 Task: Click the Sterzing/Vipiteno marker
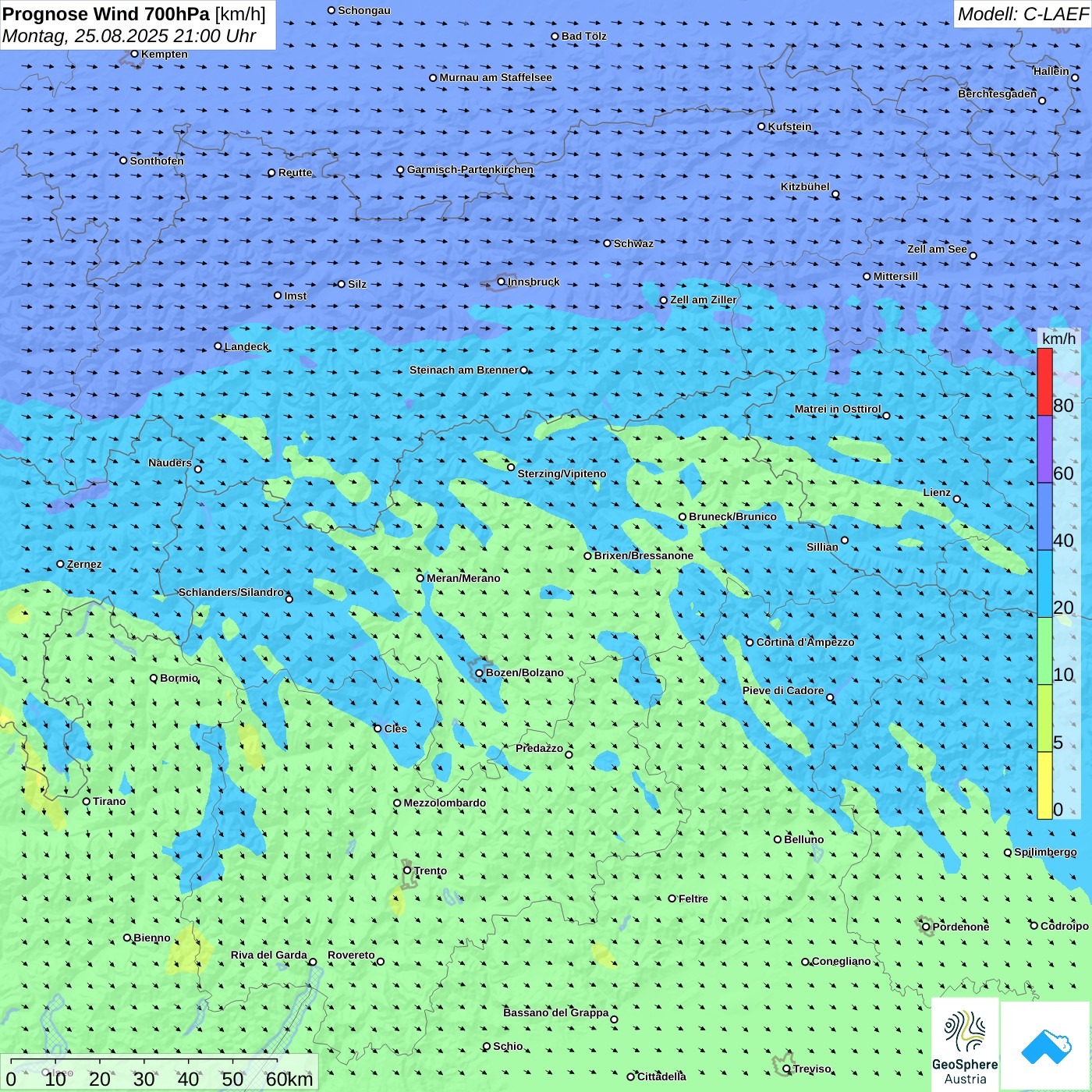[x=511, y=467]
